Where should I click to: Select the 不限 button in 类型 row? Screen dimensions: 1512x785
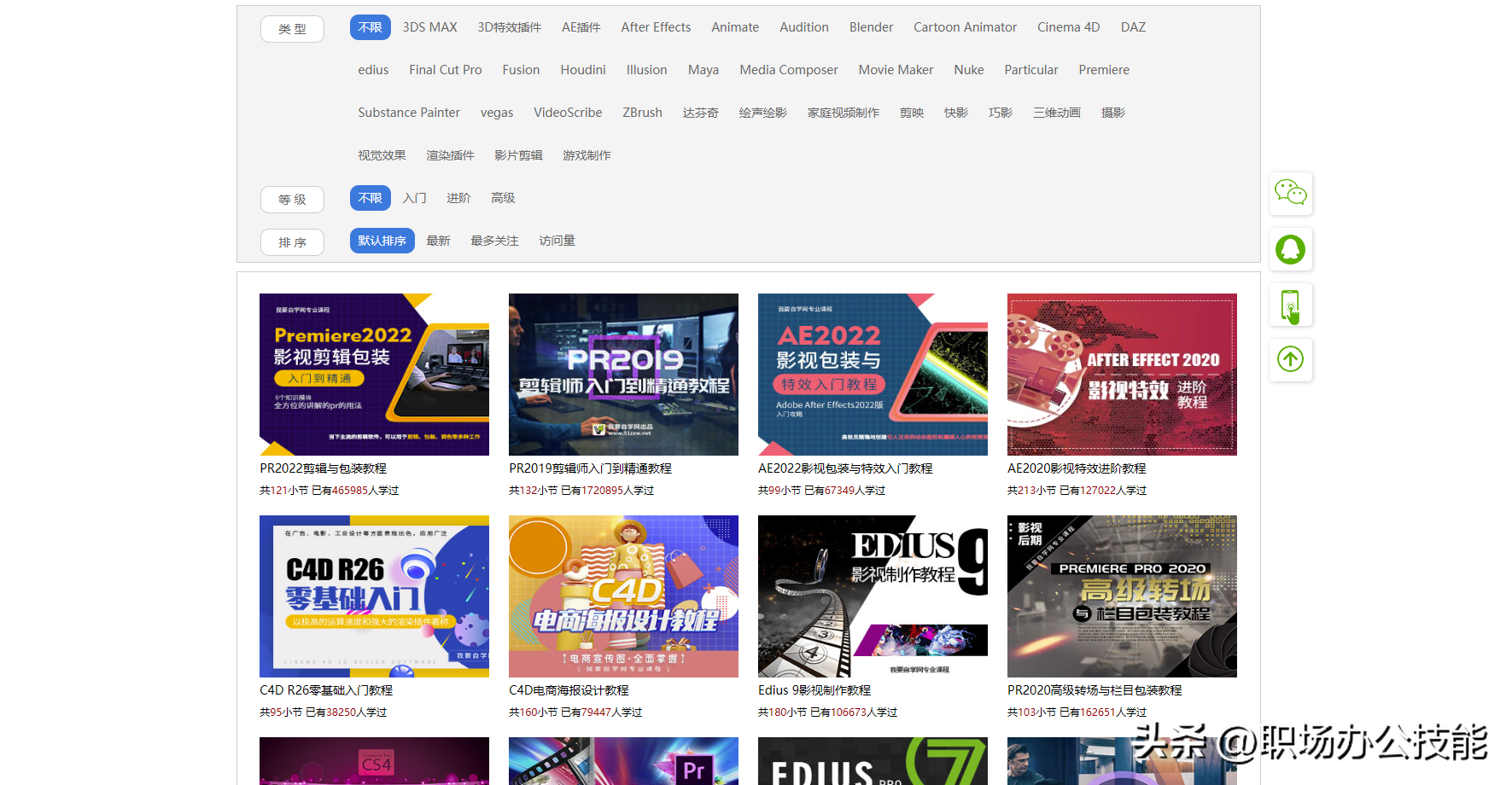pyautogui.click(x=370, y=27)
